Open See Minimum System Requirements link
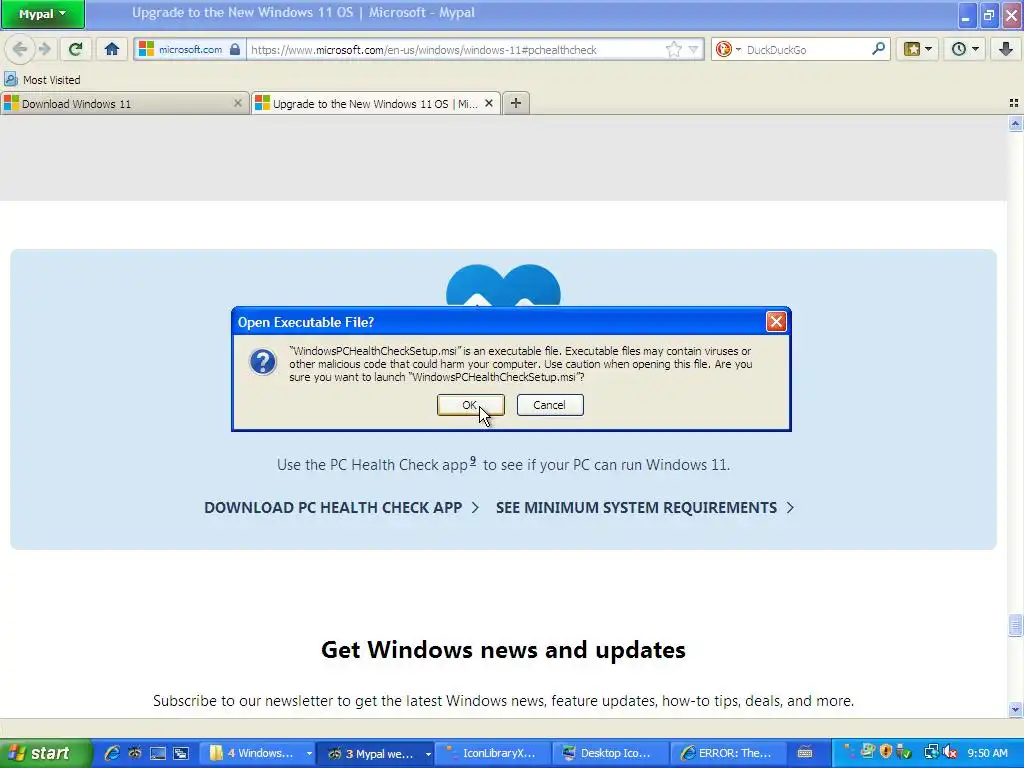1024x768 pixels. coord(645,507)
